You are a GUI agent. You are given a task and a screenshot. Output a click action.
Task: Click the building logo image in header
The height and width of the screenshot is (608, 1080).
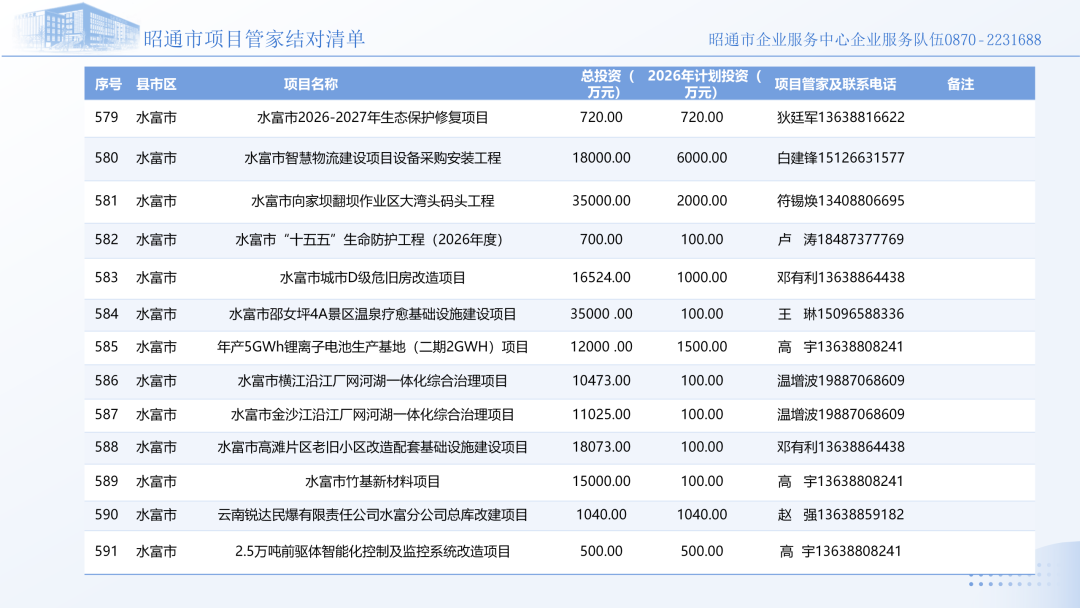coord(74,28)
